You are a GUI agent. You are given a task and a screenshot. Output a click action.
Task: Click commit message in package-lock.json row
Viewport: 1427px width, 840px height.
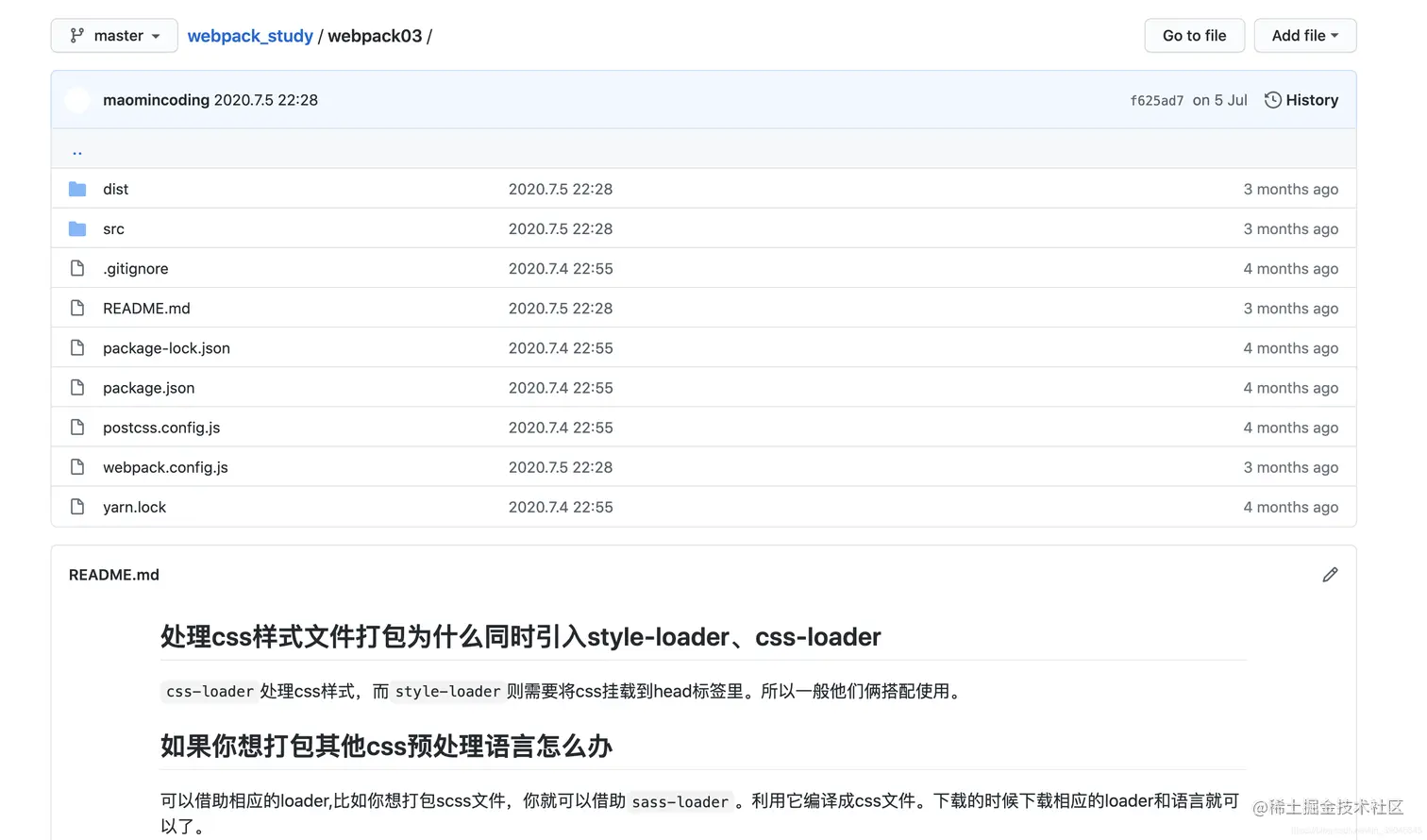pyautogui.click(x=561, y=347)
